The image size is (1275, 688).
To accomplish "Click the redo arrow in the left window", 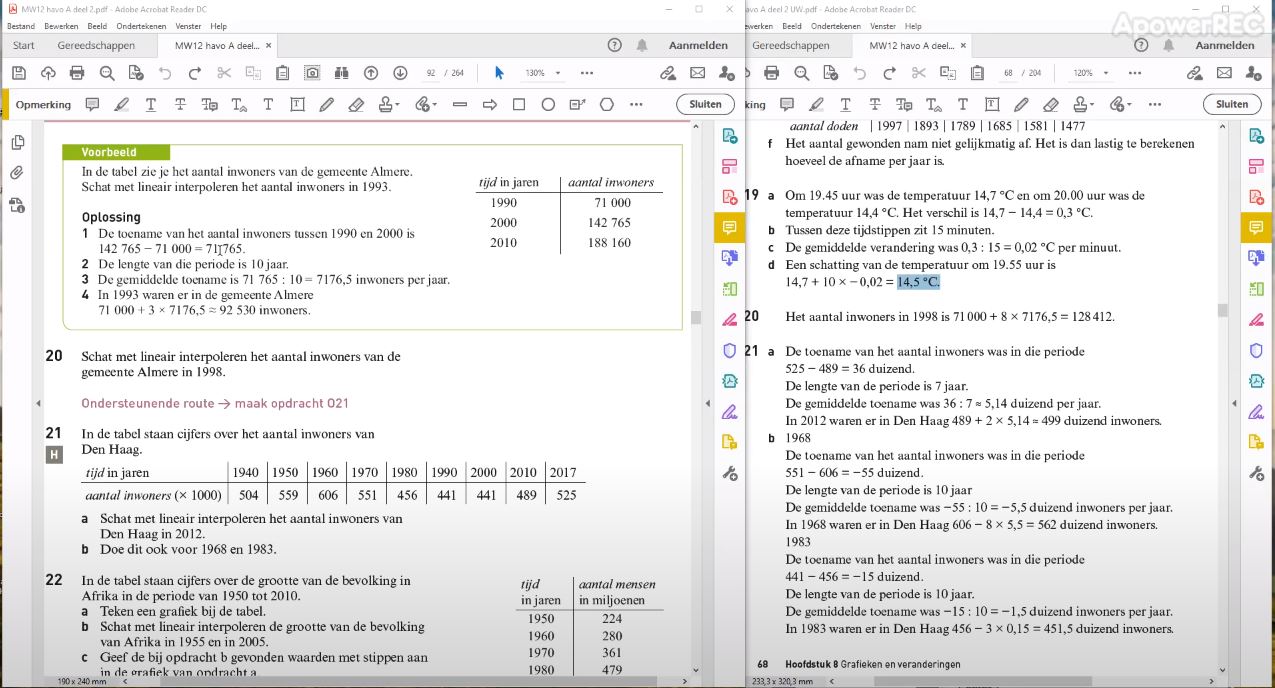I will pos(195,73).
